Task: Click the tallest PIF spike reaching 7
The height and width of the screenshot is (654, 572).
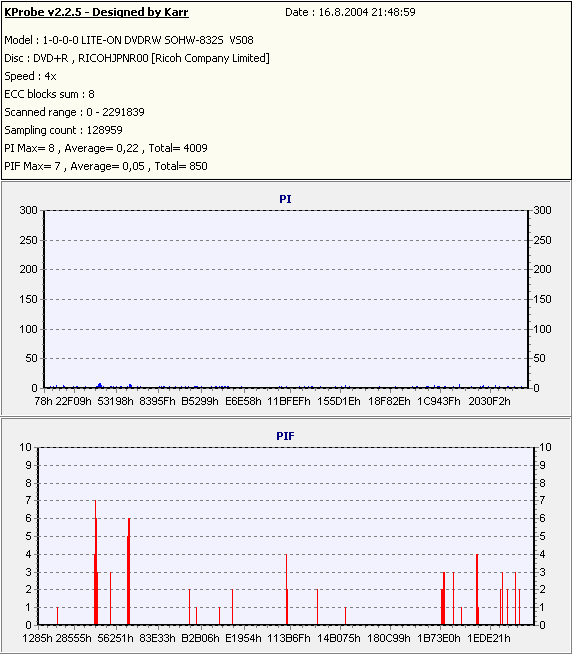Action: click(96, 562)
